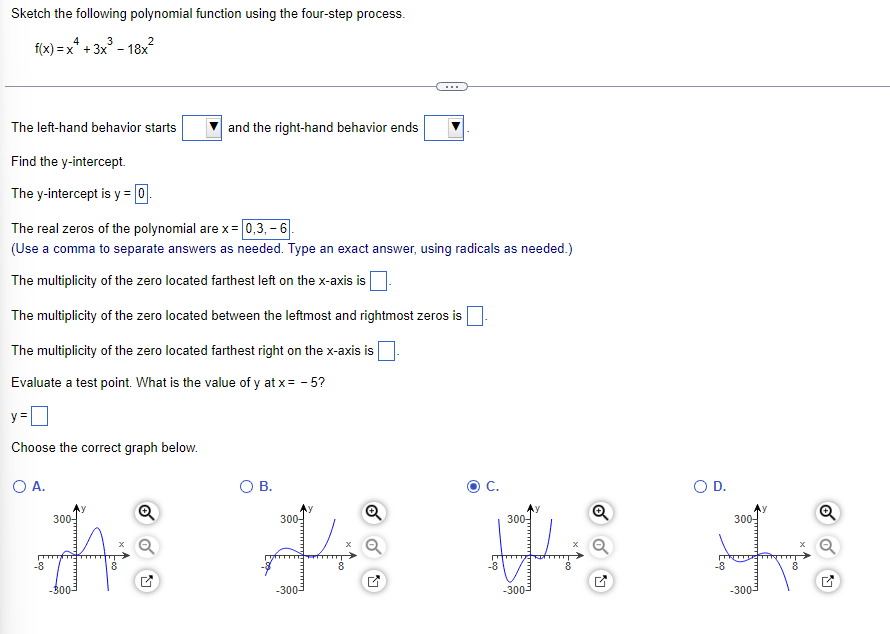Click the farthest-left zero multiplicity input box
This screenshot has width=890, height=634.
(377, 281)
